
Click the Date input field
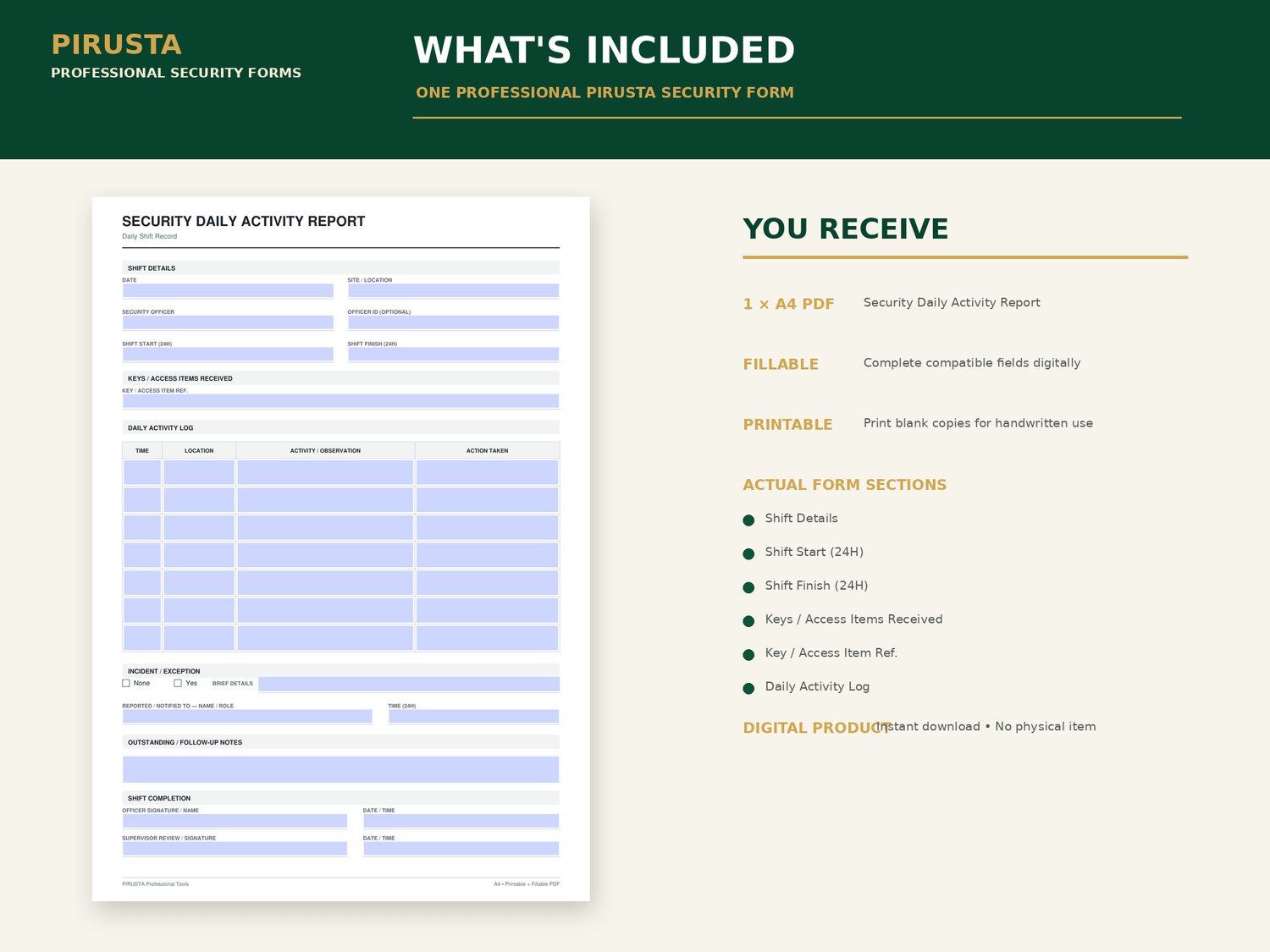click(228, 290)
